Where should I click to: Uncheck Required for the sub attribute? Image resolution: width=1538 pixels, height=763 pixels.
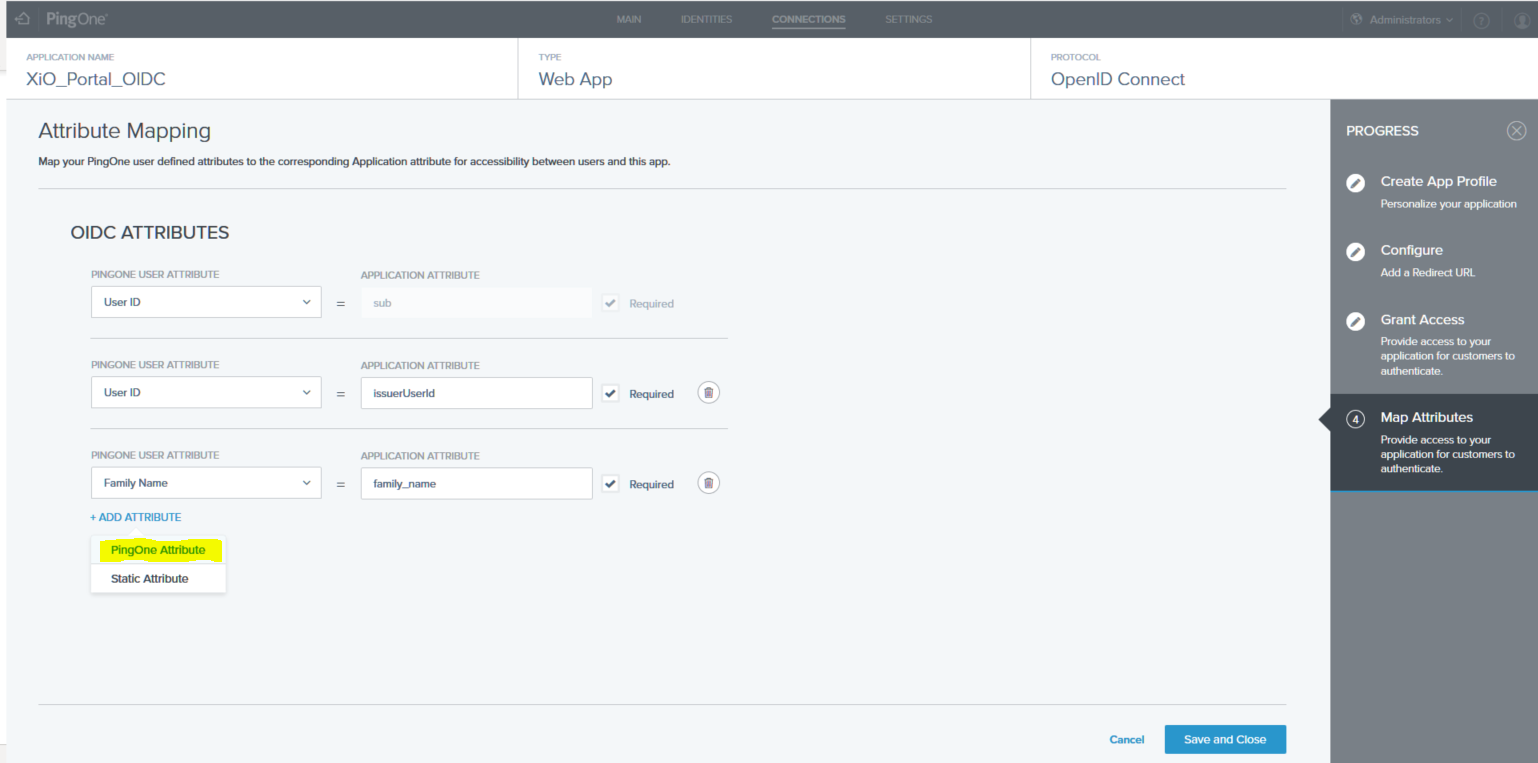(610, 302)
